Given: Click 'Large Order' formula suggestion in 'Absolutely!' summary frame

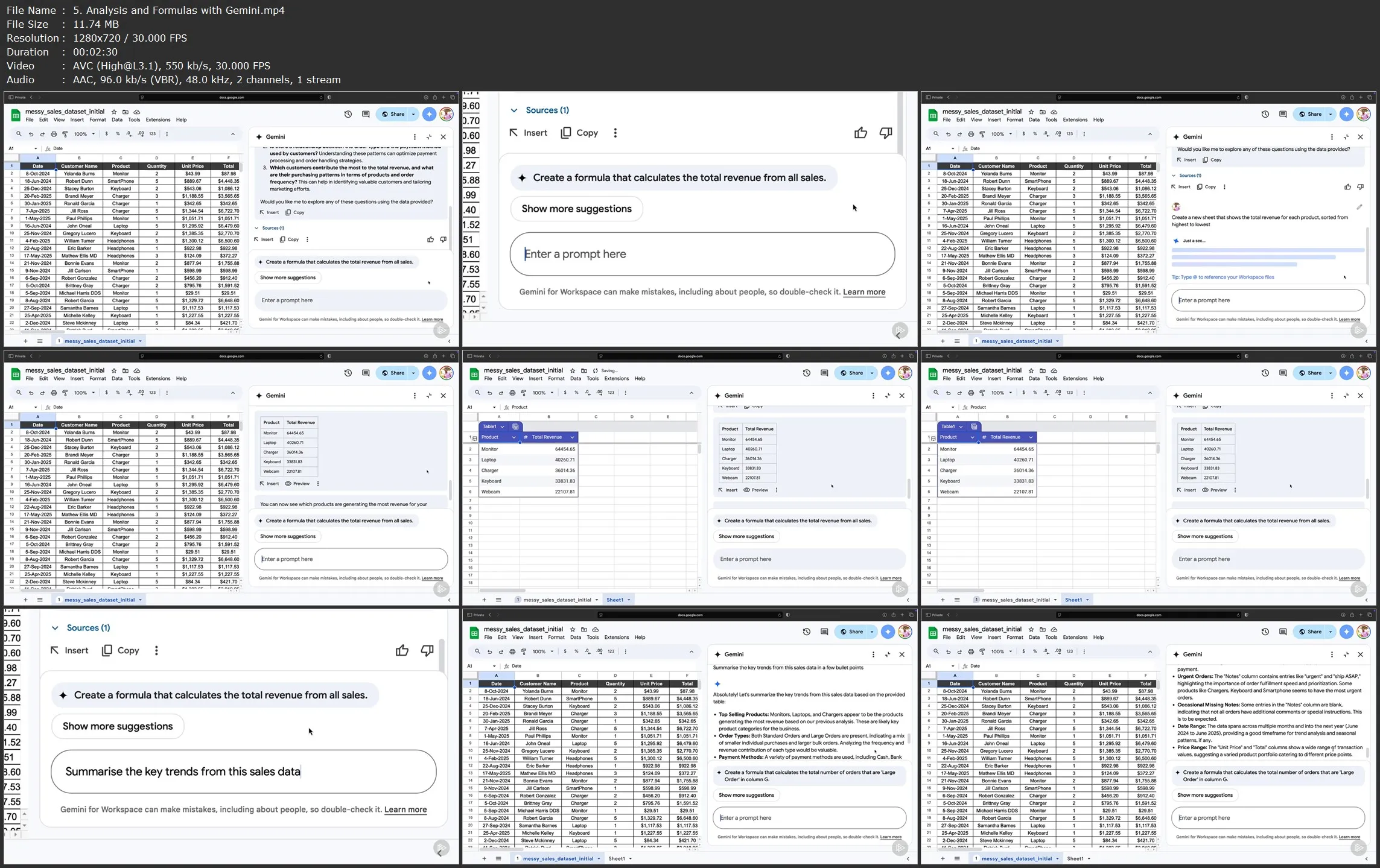Looking at the screenshot, I should [x=810, y=776].
